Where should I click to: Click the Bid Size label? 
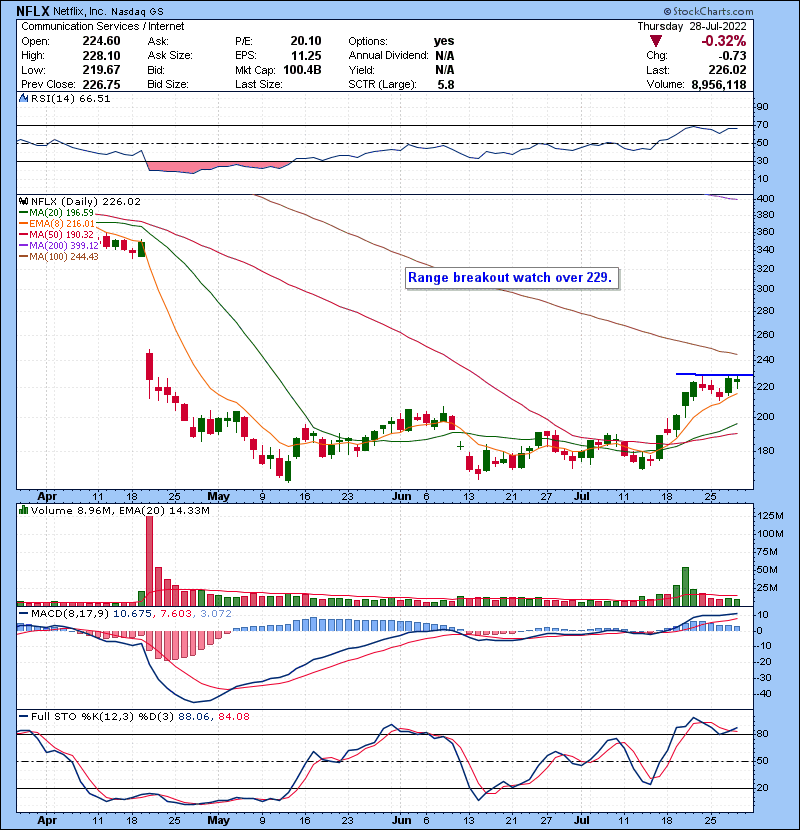point(168,85)
